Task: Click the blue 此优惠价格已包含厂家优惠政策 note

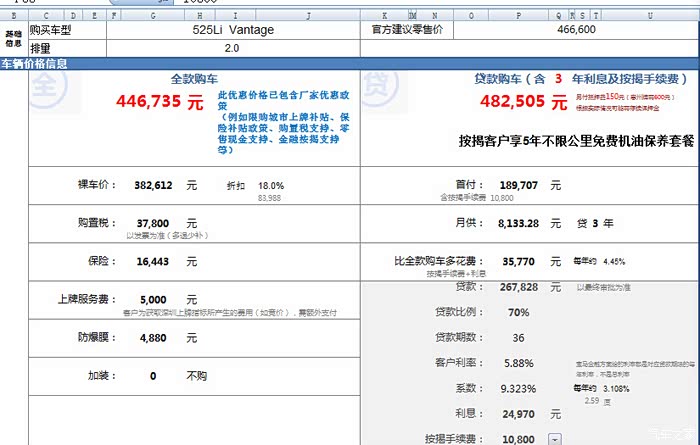Action: 283,122
